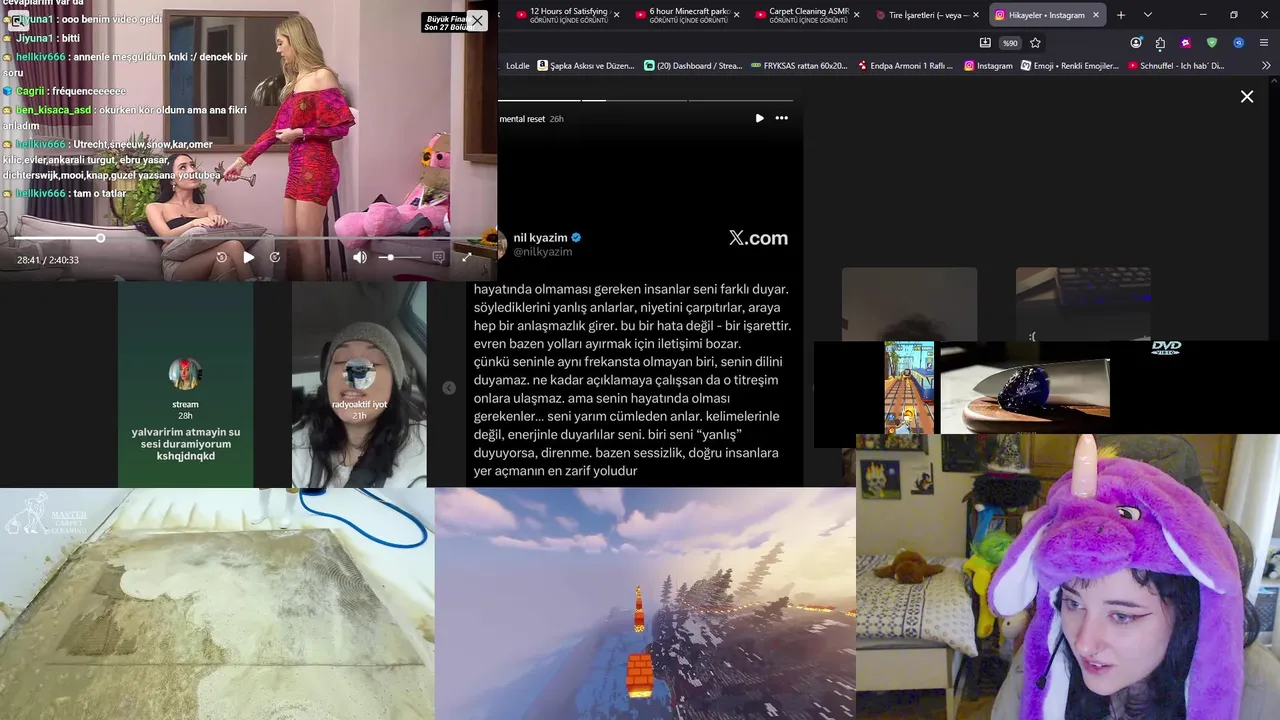
Task: Open the Firefox account icon
Action: click(1136, 43)
